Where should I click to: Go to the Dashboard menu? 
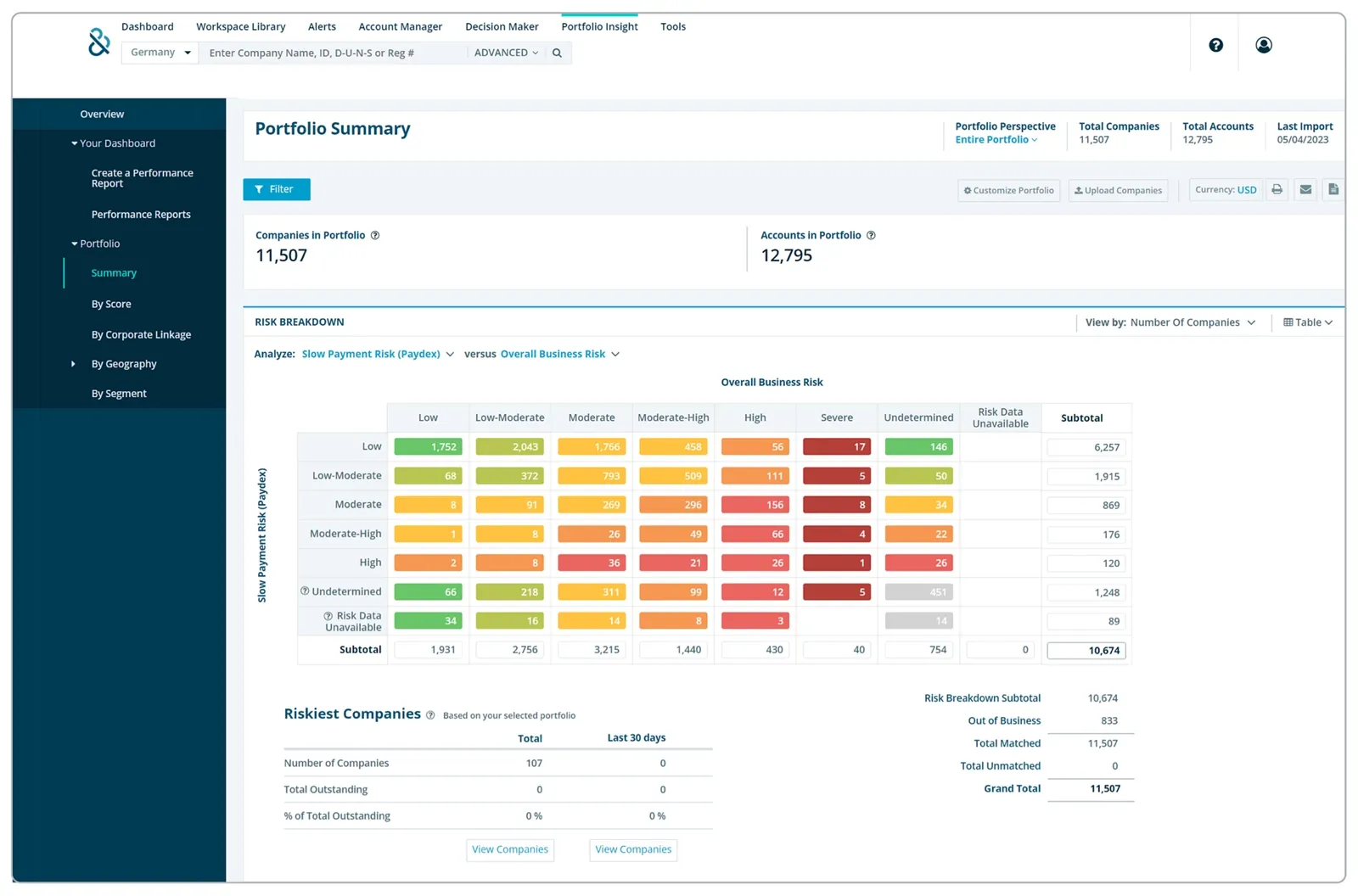(148, 26)
